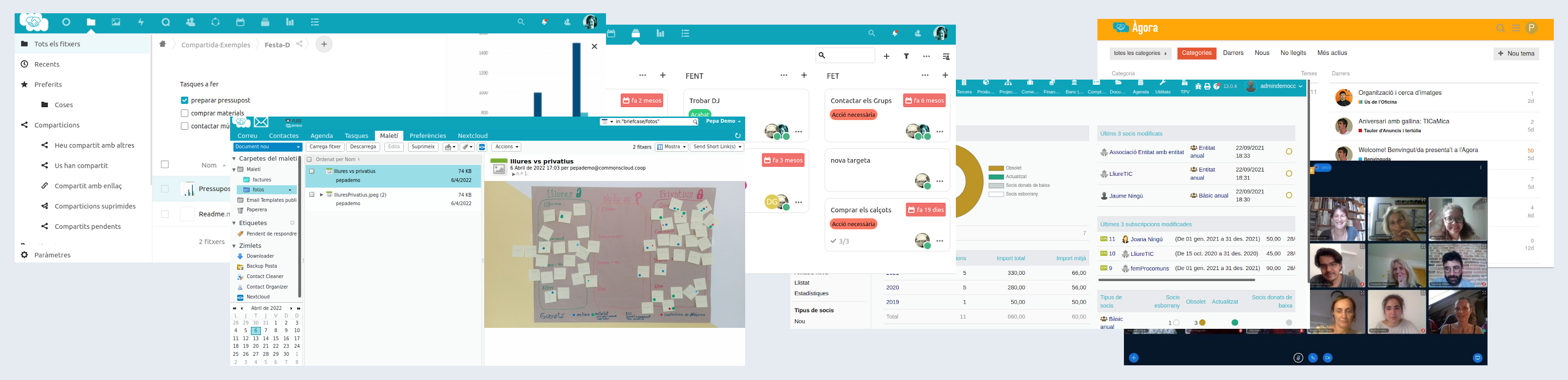Image resolution: width=1568 pixels, height=380 pixels.
Task: Add card to FENT list with plus icon
Action: coord(804,75)
